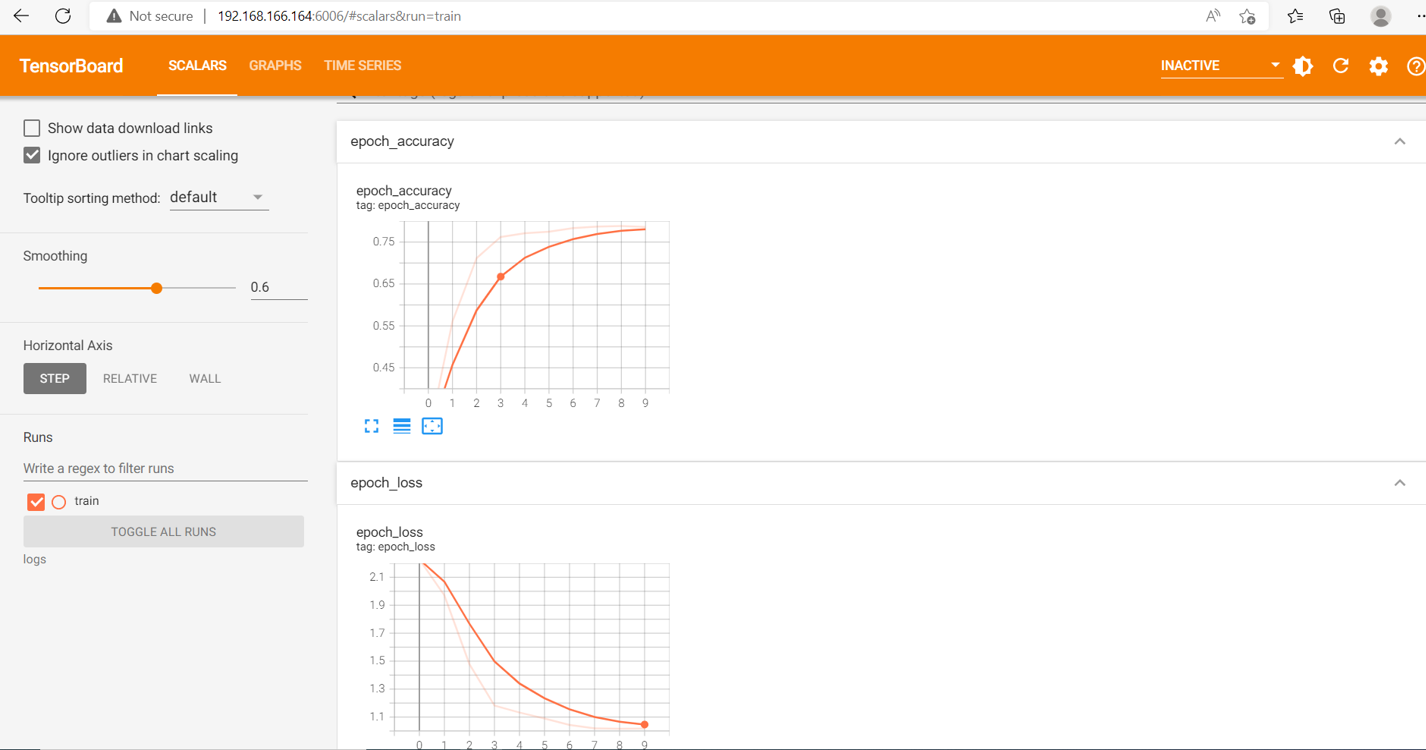Image resolution: width=1426 pixels, height=750 pixels.
Task: Expand the epoch_accuracy chart to full size
Action: 371,425
